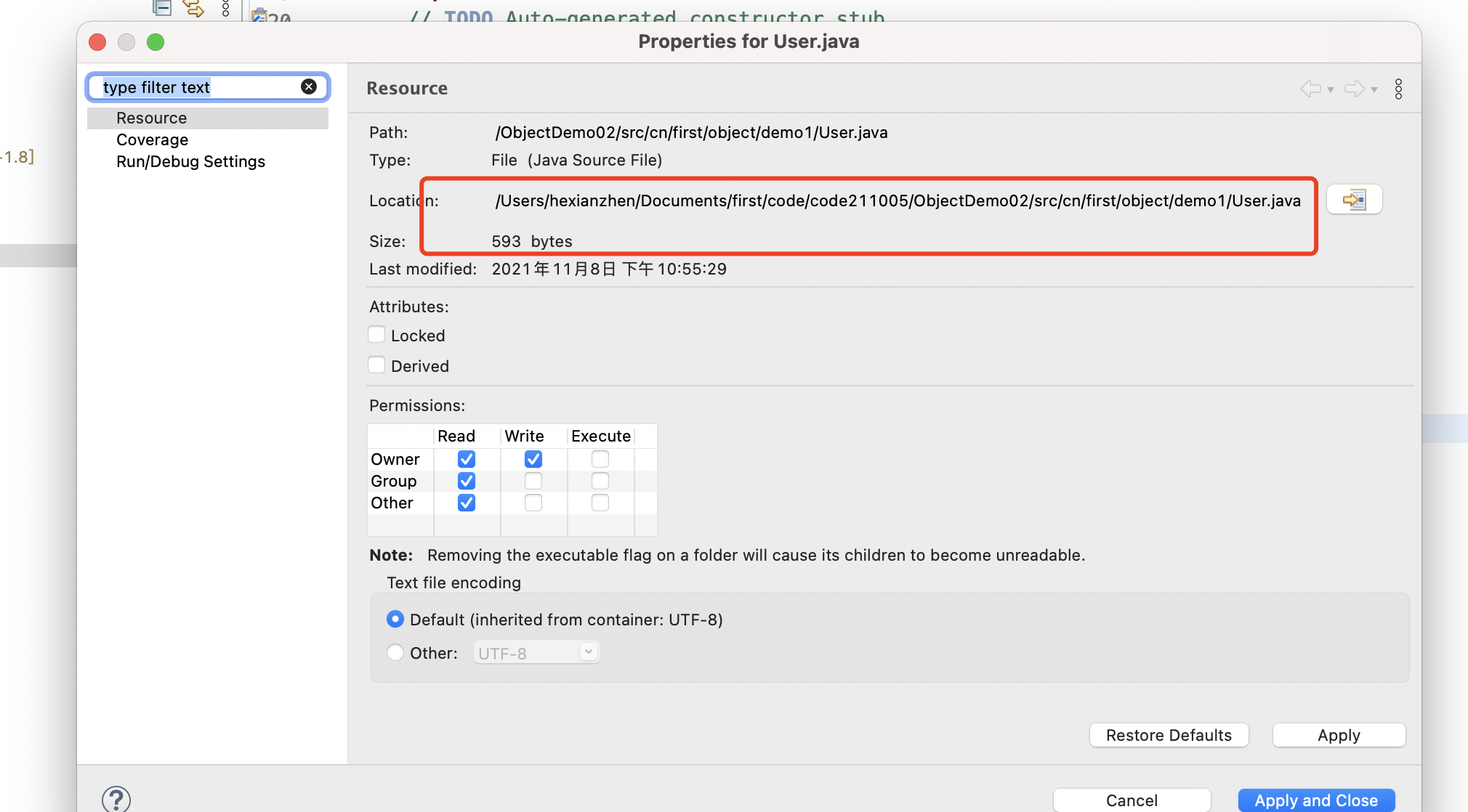1468x812 pixels.
Task: Uncheck Group Read permission
Action: pyautogui.click(x=467, y=481)
